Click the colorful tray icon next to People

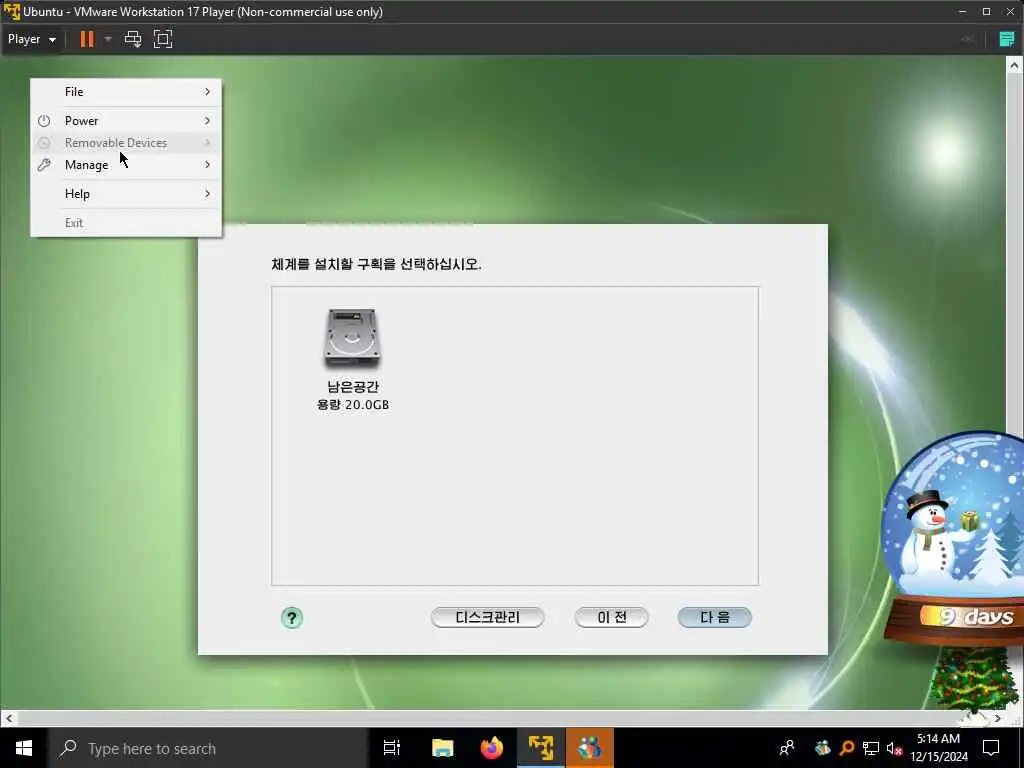pyautogui.click(x=823, y=748)
